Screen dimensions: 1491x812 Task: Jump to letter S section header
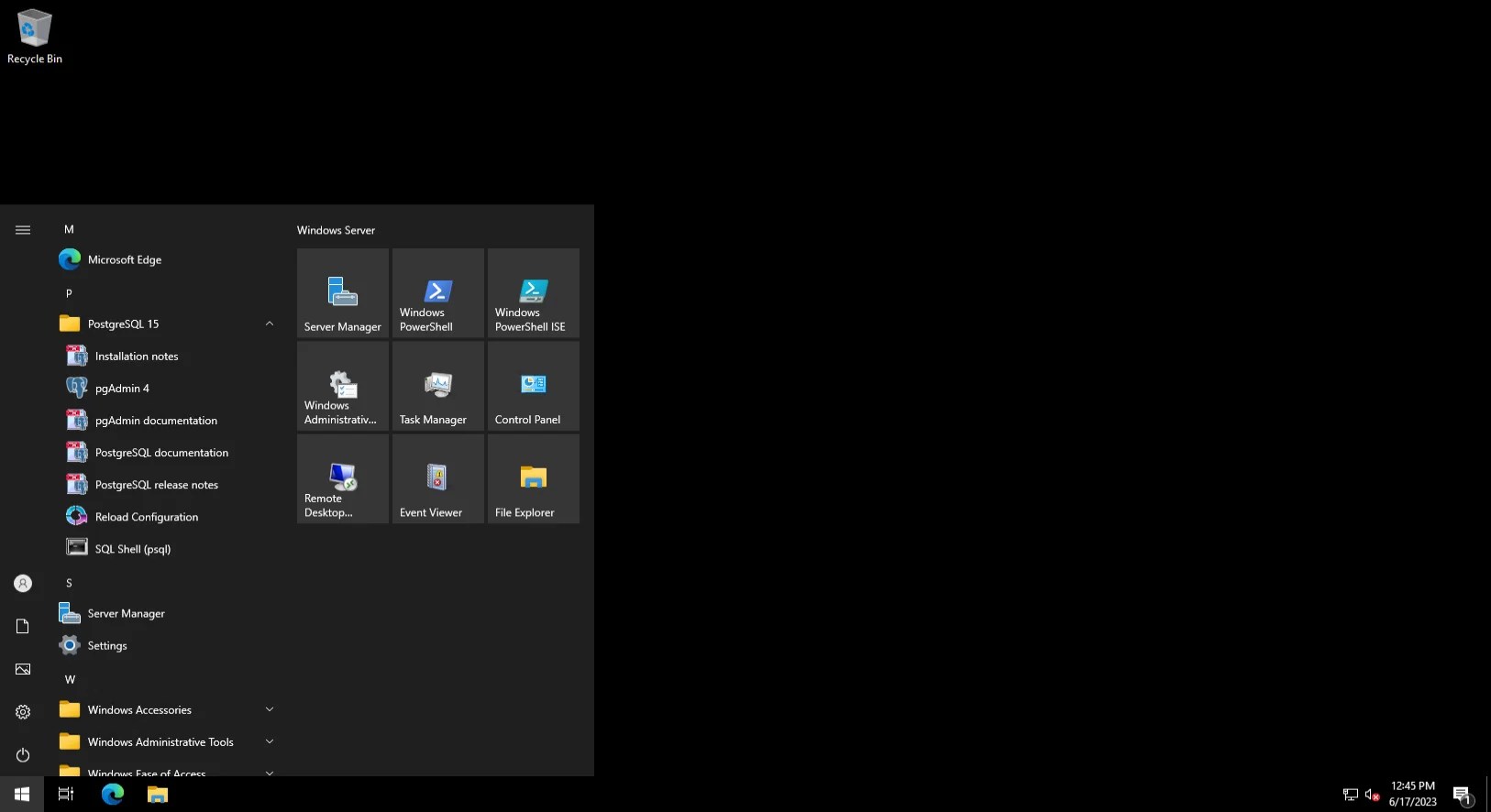click(x=69, y=583)
